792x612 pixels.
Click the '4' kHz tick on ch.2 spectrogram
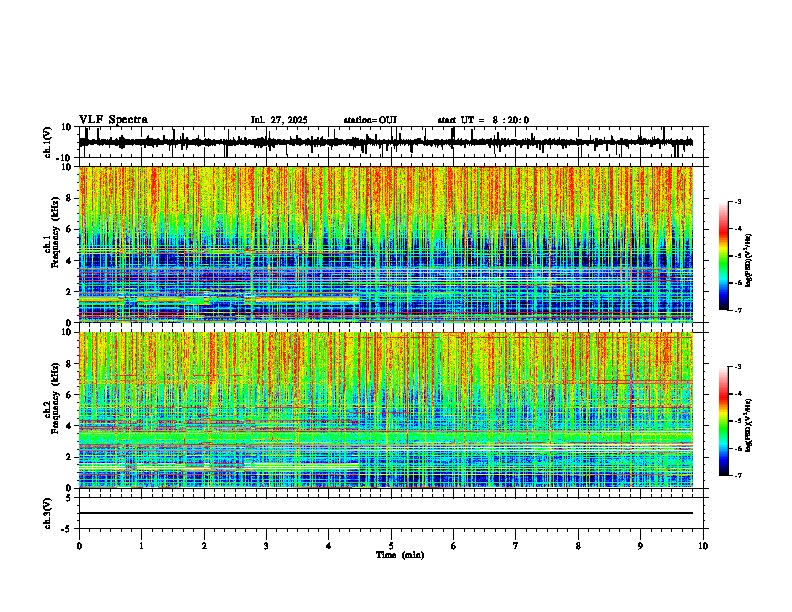tap(70, 426)
